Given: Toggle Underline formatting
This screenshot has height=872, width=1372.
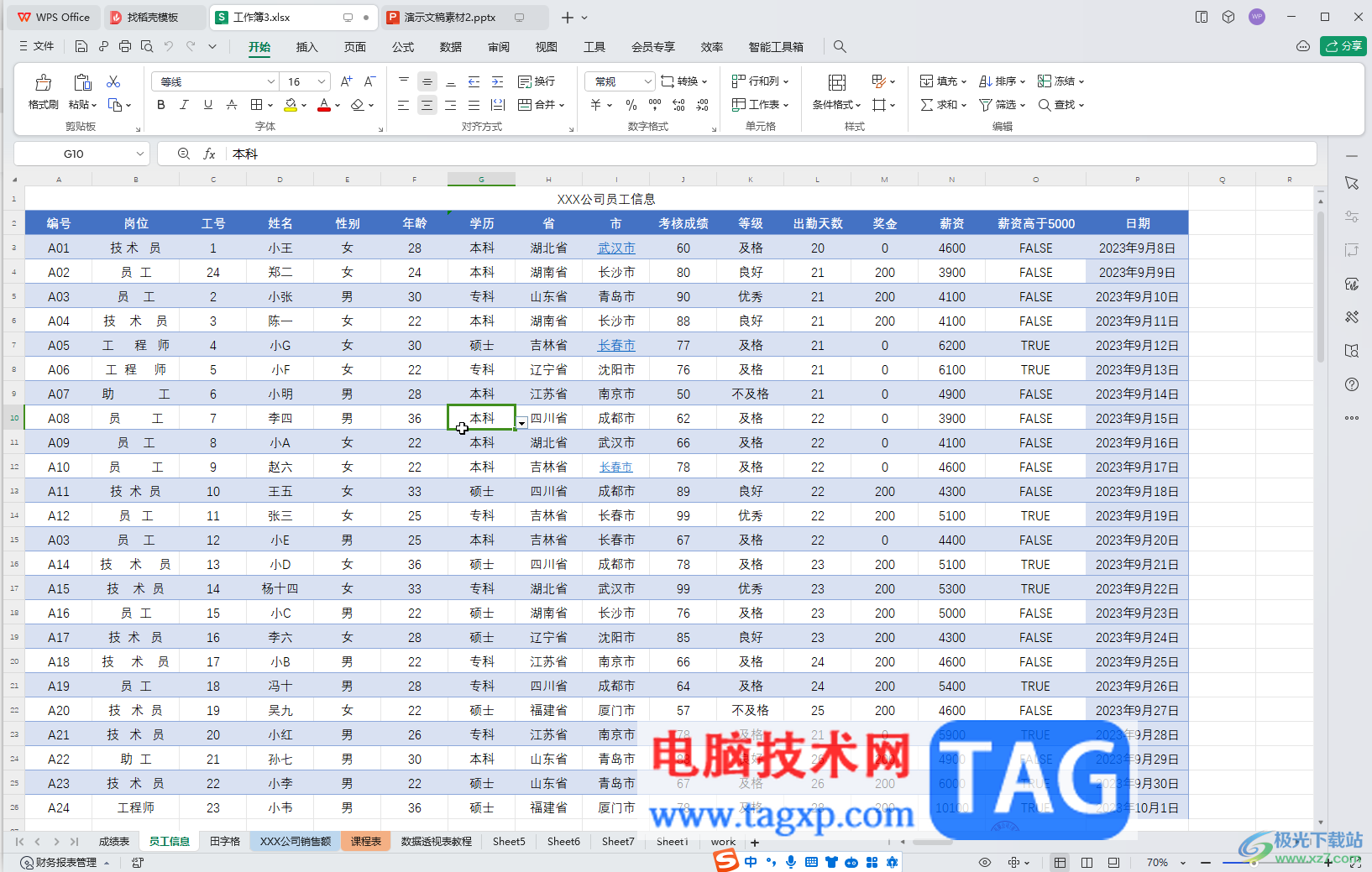Looking at the screenshot, I should tap(208, 105).
